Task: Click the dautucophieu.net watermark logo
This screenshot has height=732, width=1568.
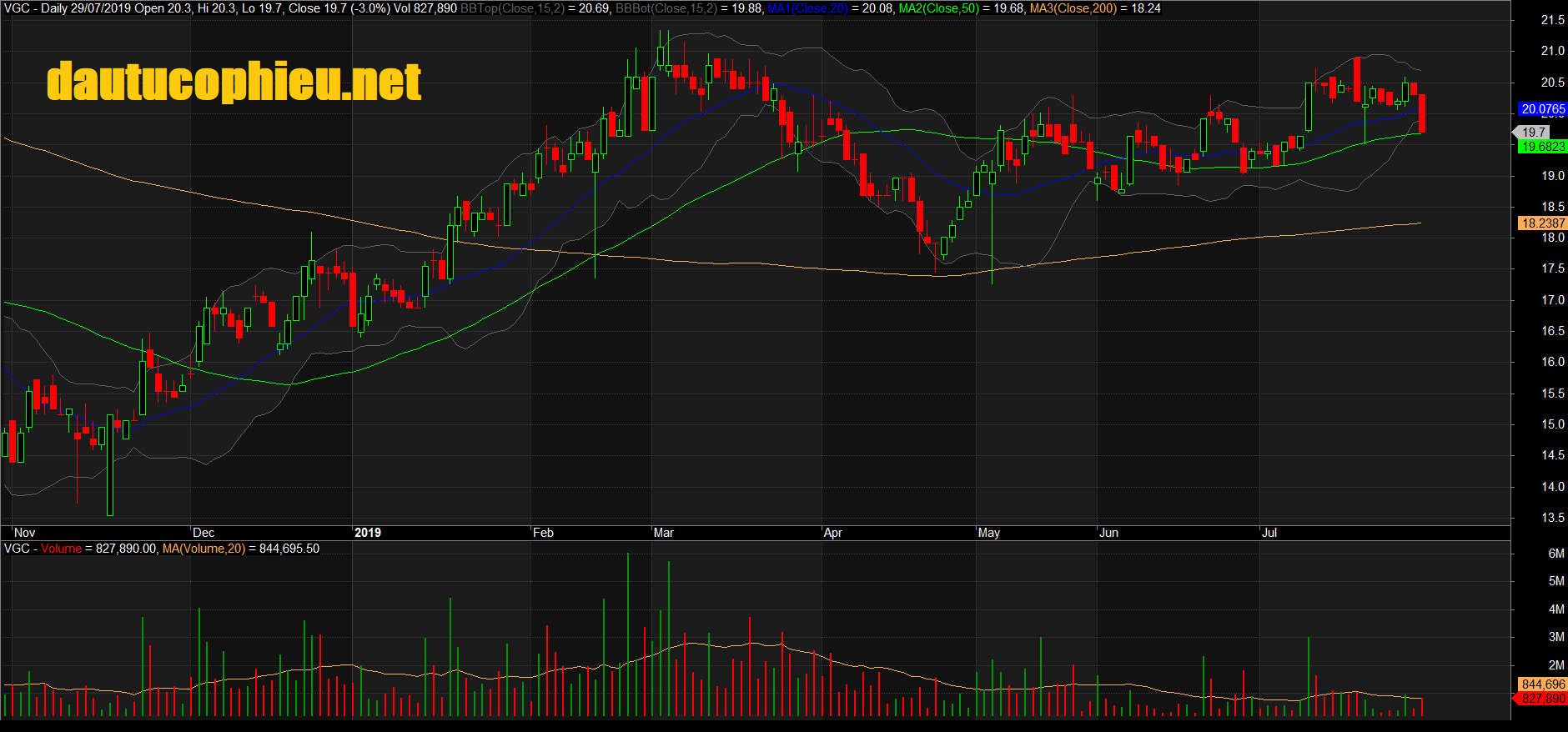Action: [x=234, y=82]
